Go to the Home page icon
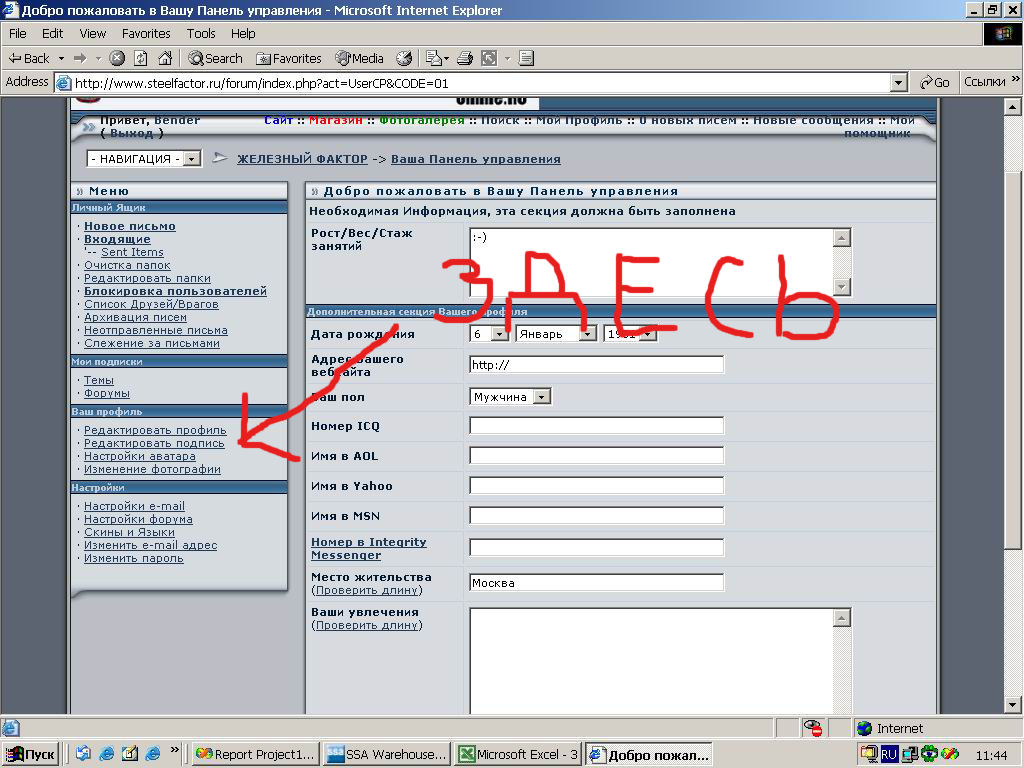Image resolution: width=1024 pixels, height=768 pixels. 165,58
